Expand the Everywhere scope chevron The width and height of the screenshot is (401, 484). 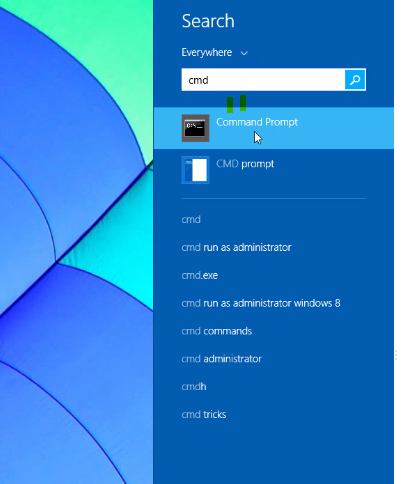244,53
